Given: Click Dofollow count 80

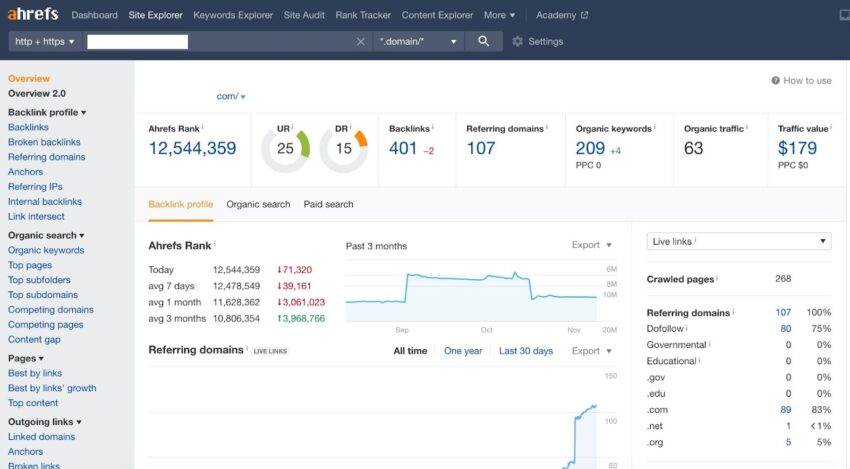Looking at the screenshot, I should click(x=785, y=329).
